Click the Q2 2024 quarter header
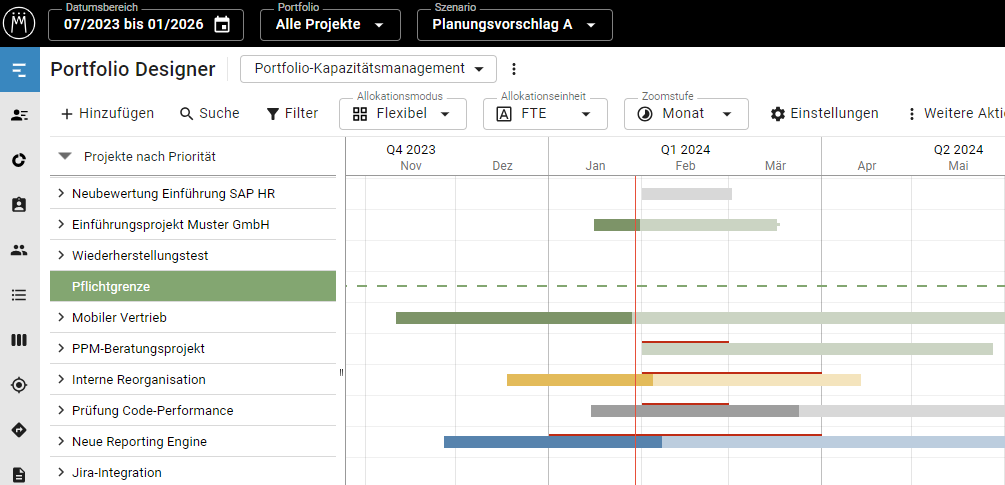This screenshot has width=1005, height=485. tap(958, 150)
